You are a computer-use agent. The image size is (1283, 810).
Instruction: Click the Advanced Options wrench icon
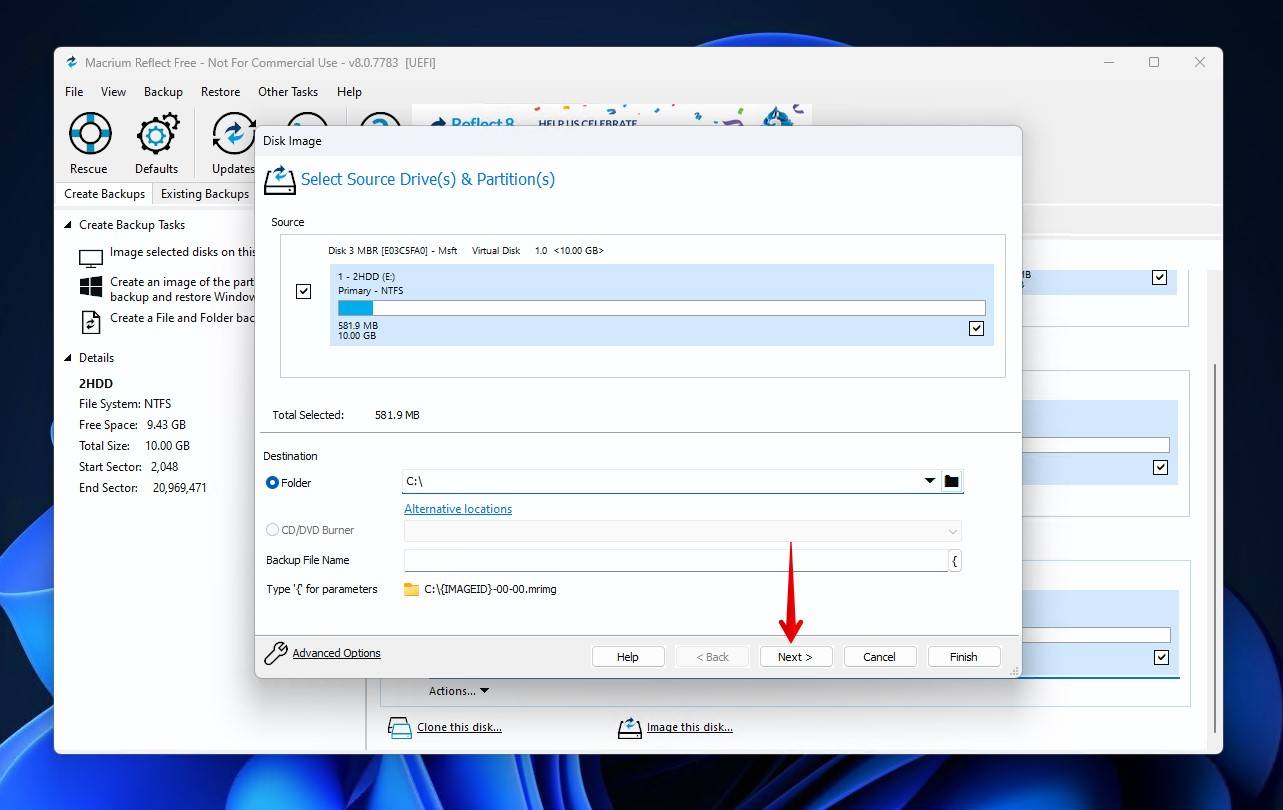[276, 654]
